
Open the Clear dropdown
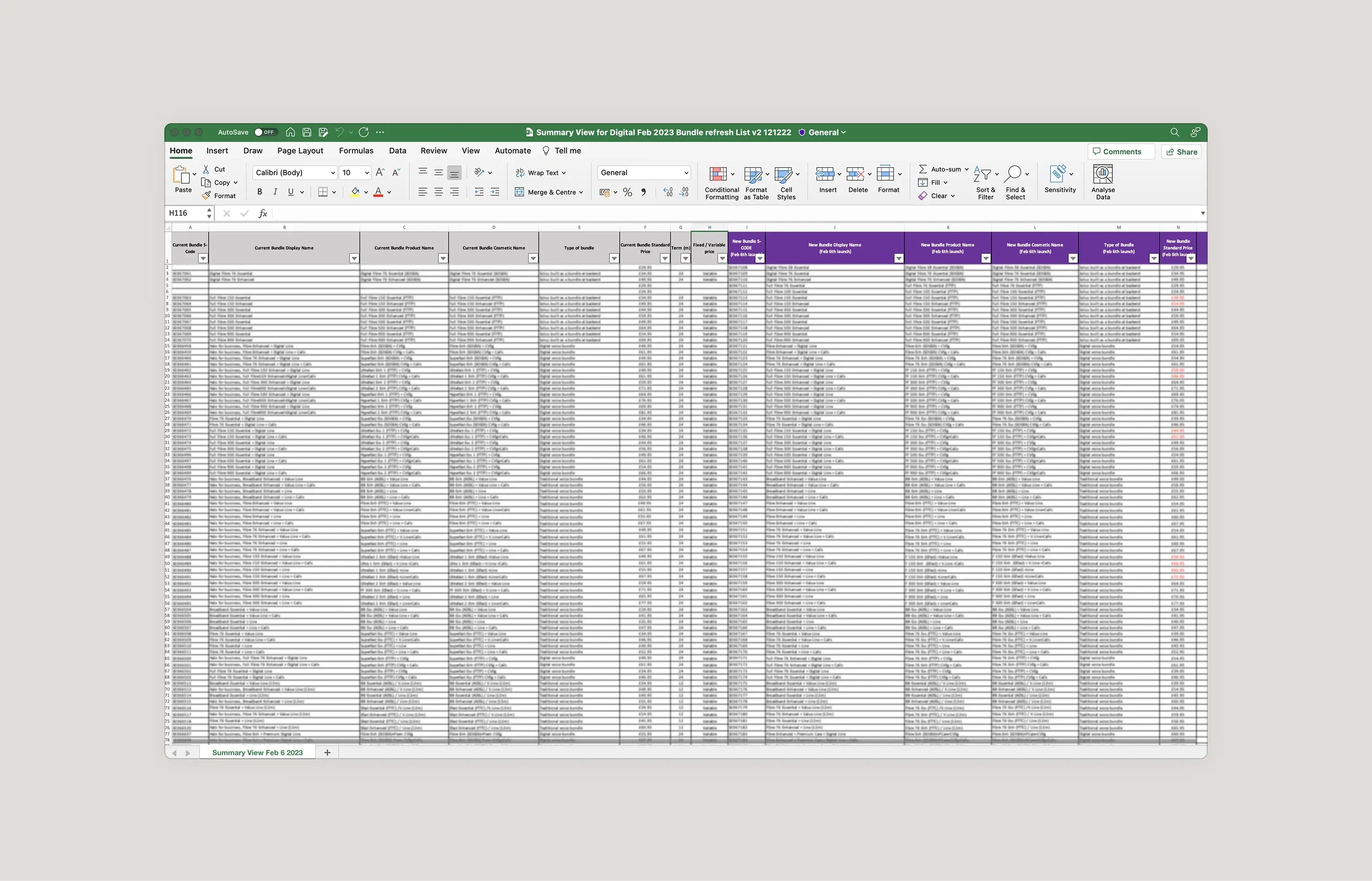pos(937,196)
